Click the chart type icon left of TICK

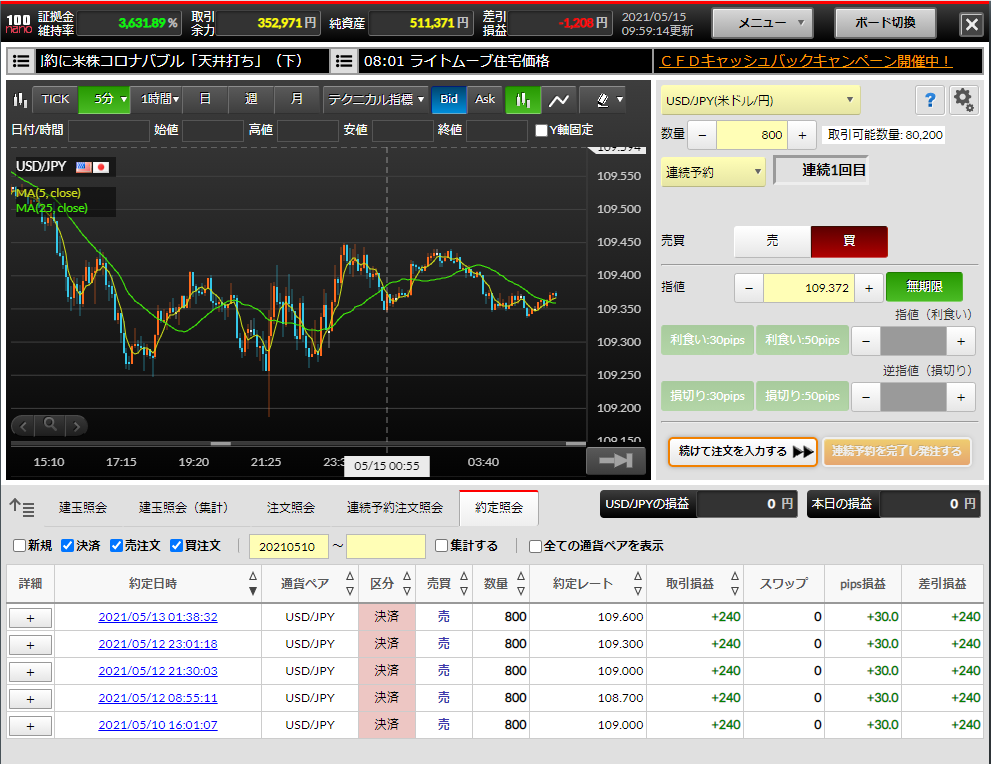tap(20, 99)
